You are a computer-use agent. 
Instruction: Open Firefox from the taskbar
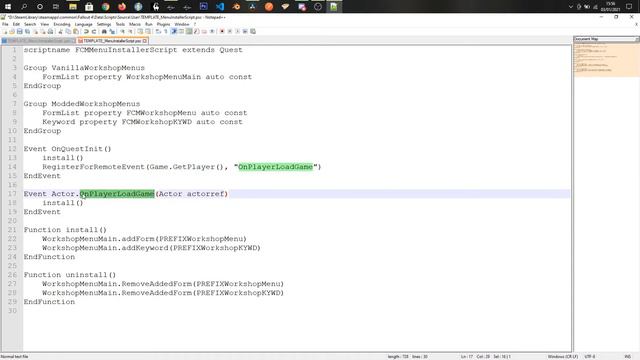coord(122,7)
